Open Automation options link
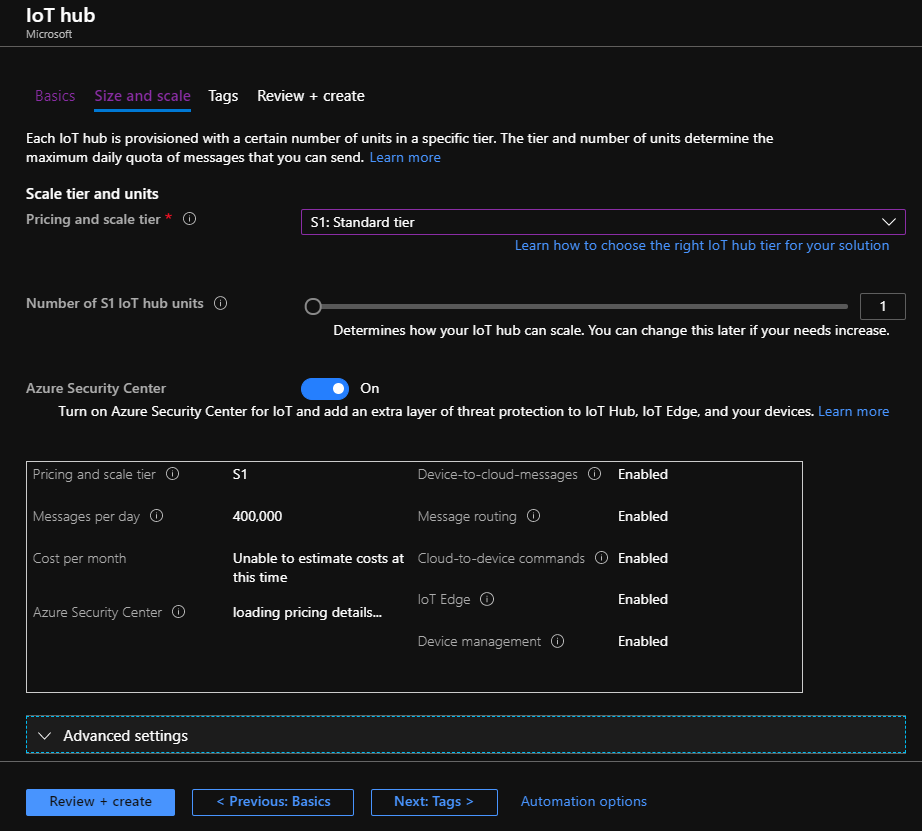This screenshot has width=922, height=831. 583,802
